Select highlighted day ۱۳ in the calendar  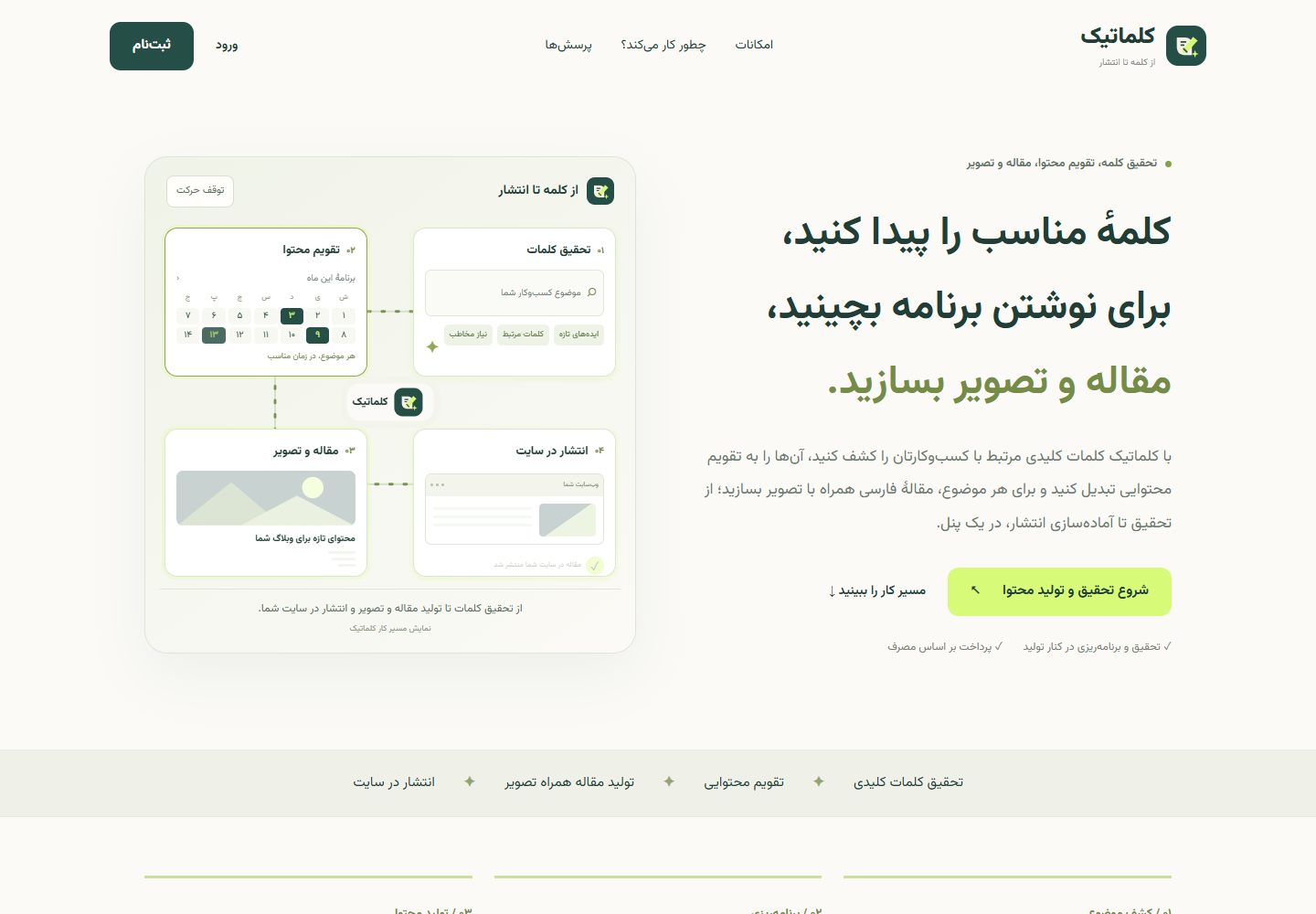pos(214,335)
